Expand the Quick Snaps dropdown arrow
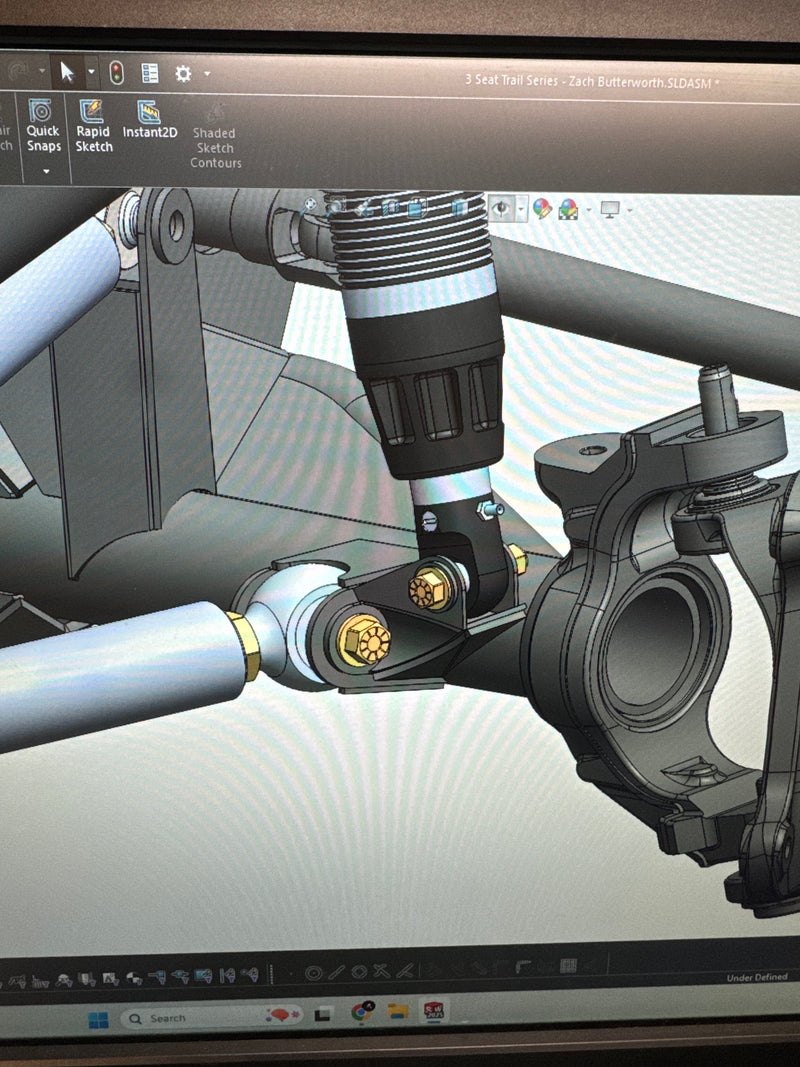This screenshot has height=1067, width=800. tap(46, 171)
